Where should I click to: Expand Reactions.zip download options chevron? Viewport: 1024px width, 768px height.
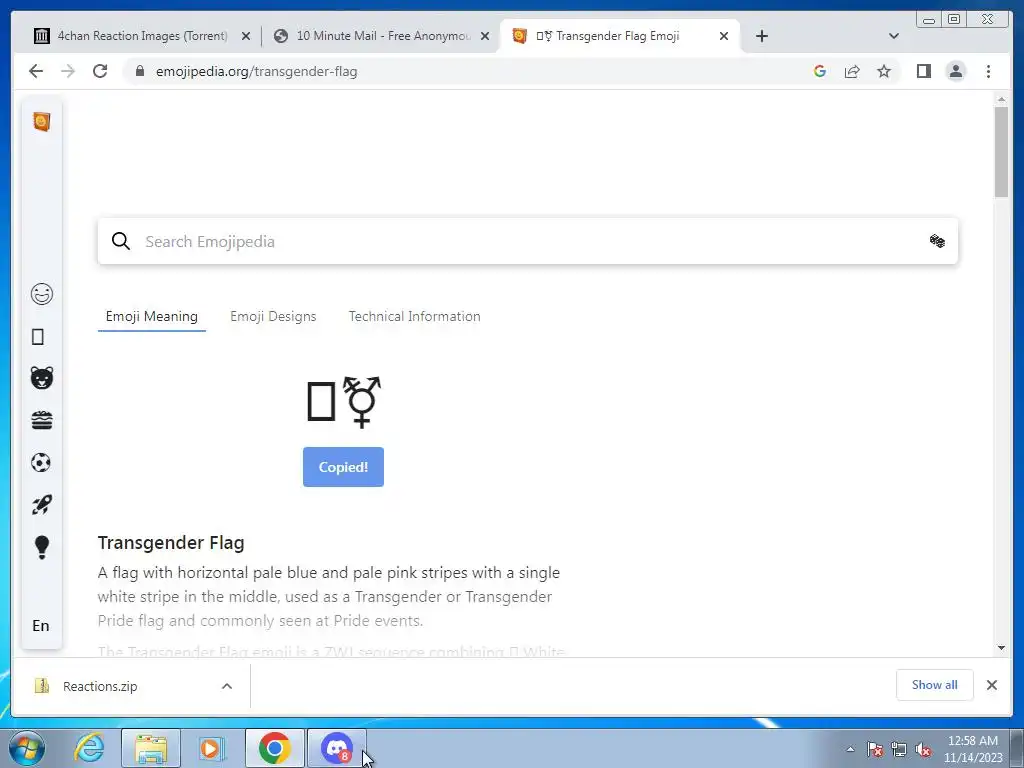coord(227,686)
